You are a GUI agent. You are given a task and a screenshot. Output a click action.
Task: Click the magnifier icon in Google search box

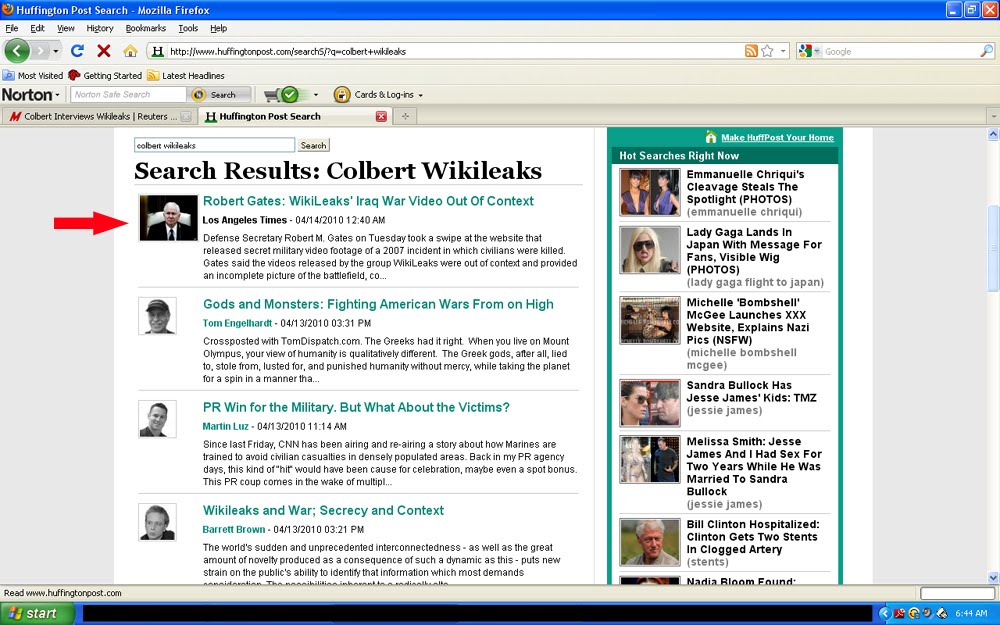(986, 51)
